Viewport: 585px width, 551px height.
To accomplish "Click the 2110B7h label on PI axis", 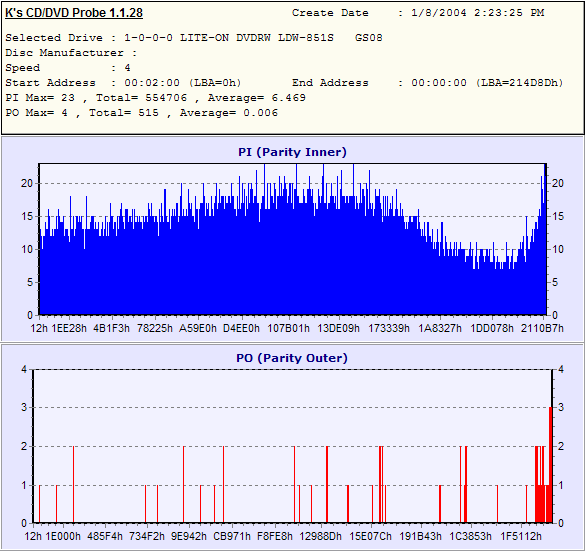I will coord(542,328).
